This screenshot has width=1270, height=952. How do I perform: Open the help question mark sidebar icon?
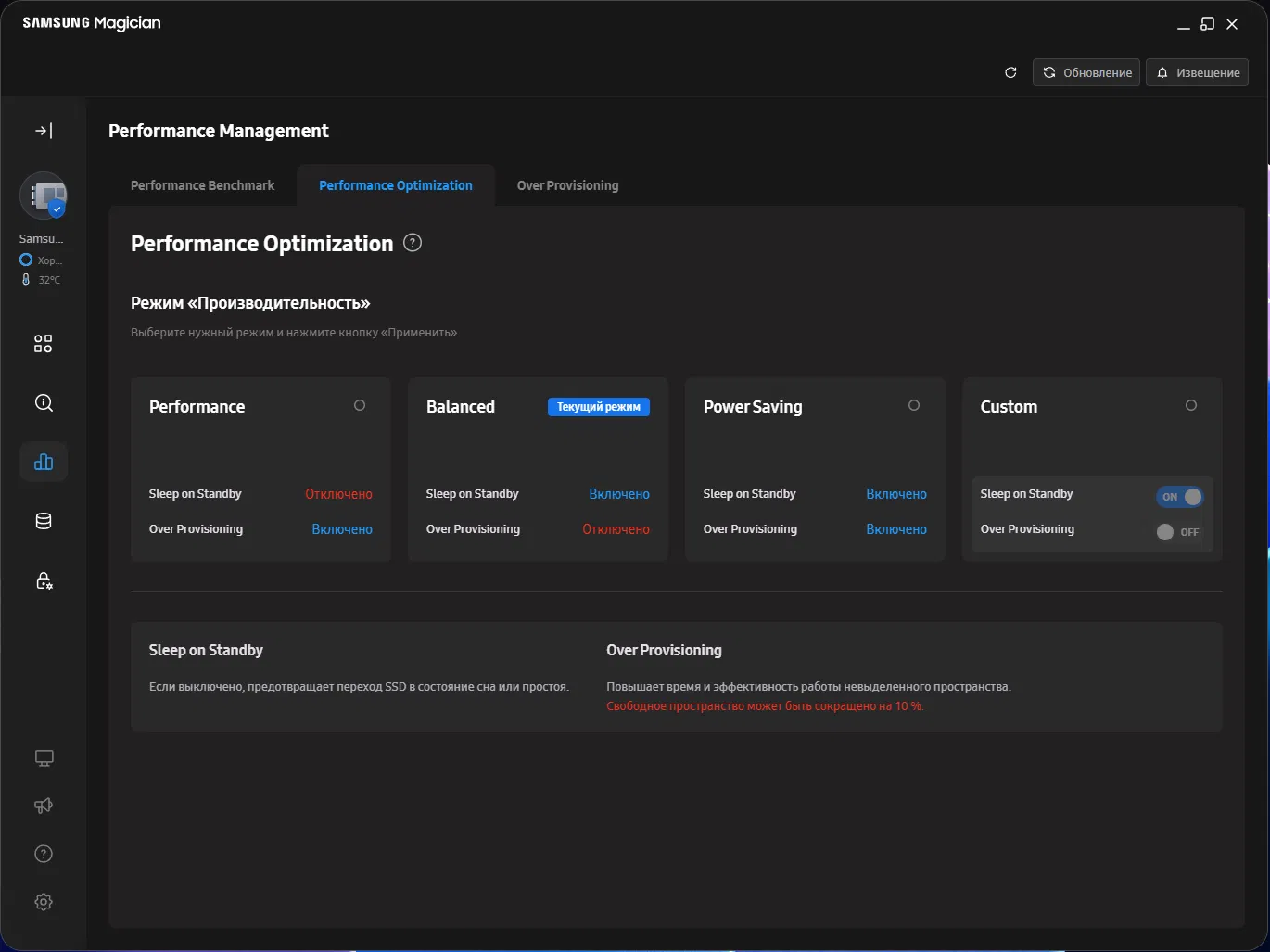[x=44, y=854]
